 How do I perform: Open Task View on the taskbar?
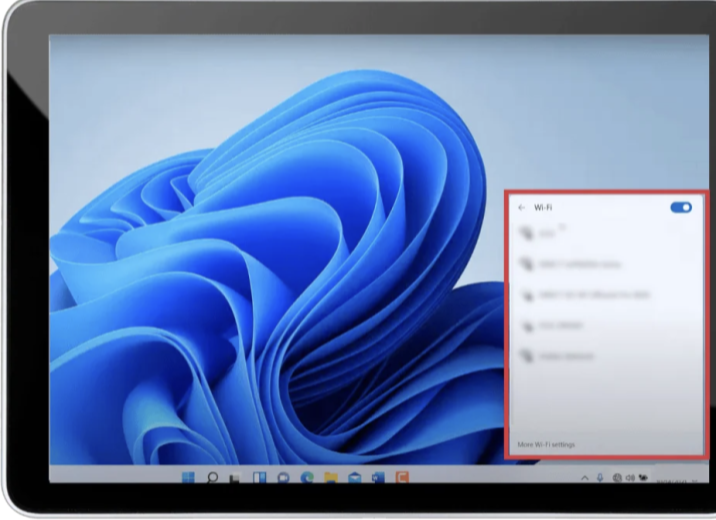[235, 478]
